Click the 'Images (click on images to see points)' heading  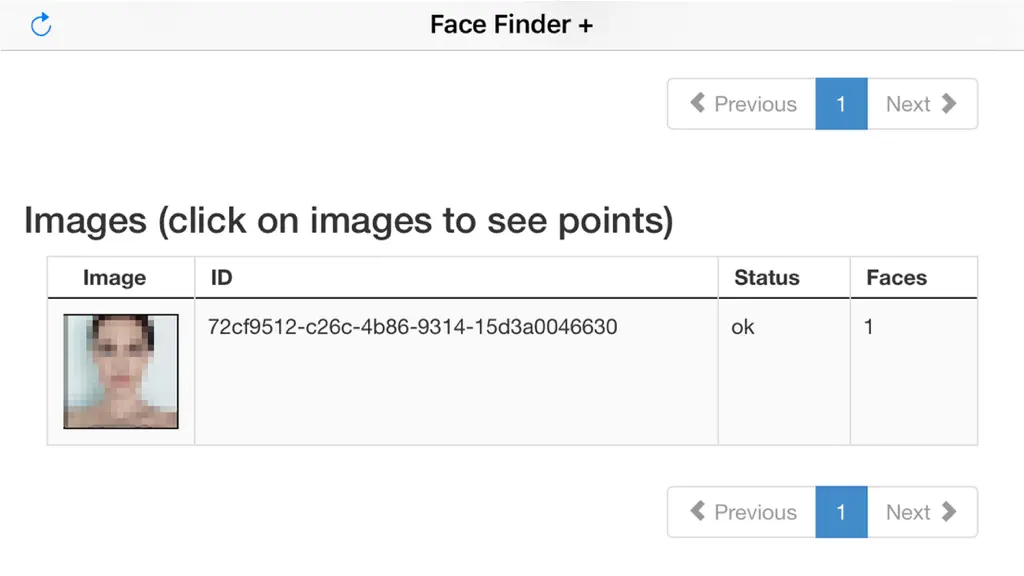(x=349, y=220)
